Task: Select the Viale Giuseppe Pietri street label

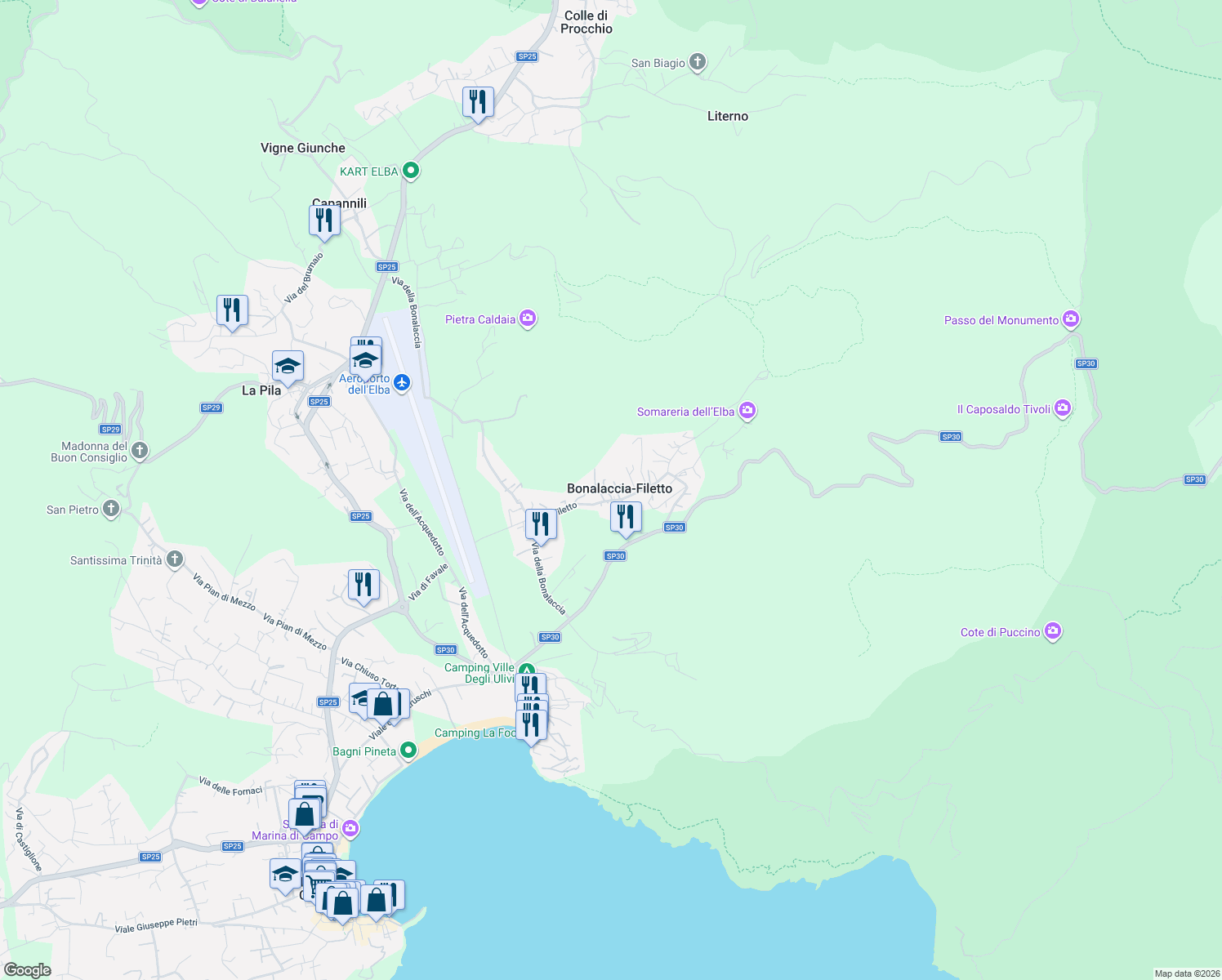Action: [x=156, y=926]
